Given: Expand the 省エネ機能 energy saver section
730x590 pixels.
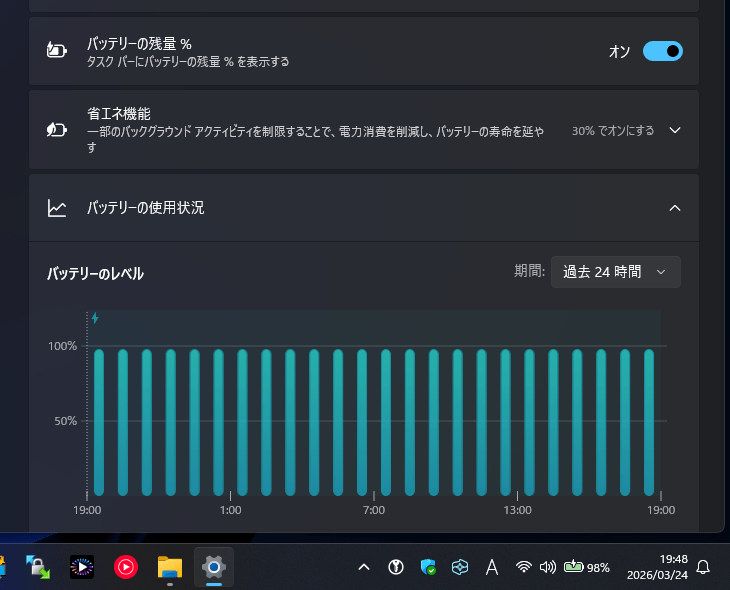Looking at the screenshot, I should click(x=674, y=131).
